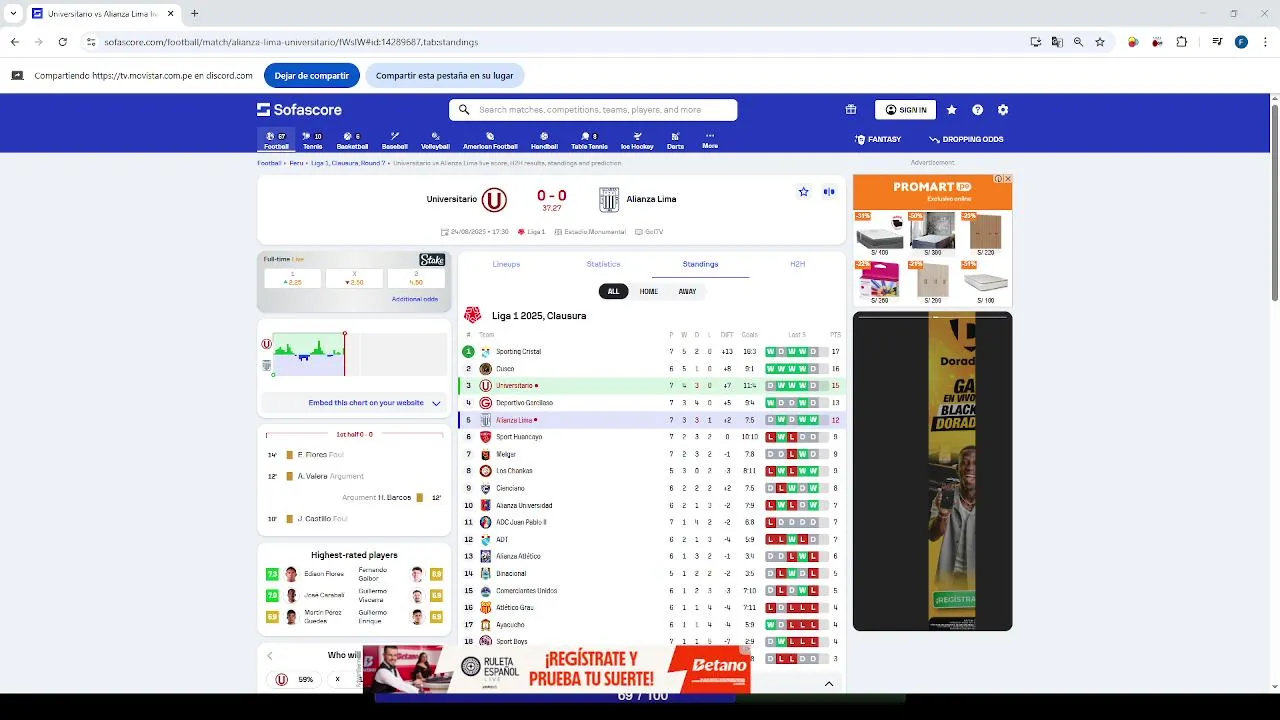Click SIGN IN button

905,110
